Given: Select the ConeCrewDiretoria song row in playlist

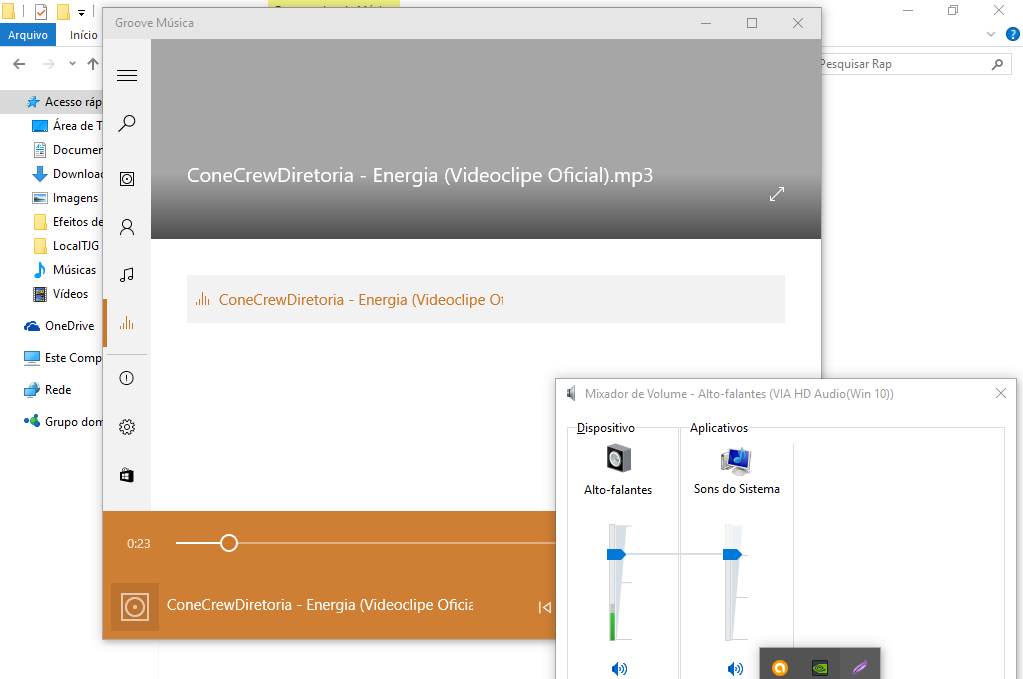Looking at the screenshot, I should pyautogui.click(x=485, y=299).
